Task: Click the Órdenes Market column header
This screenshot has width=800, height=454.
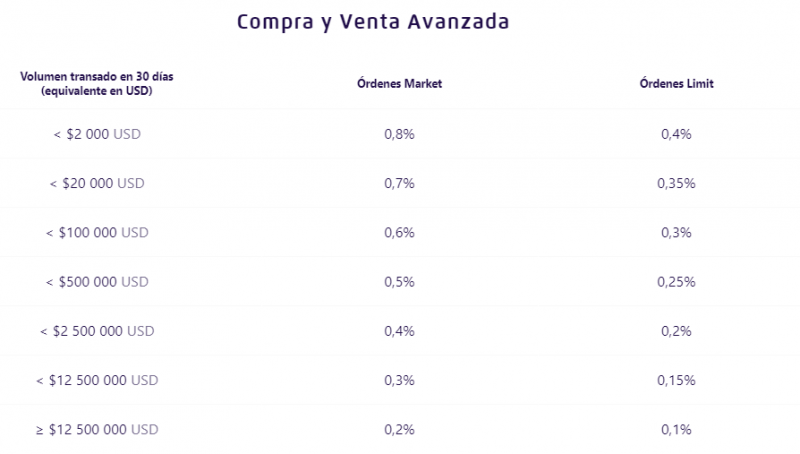Action: (399, 84)
